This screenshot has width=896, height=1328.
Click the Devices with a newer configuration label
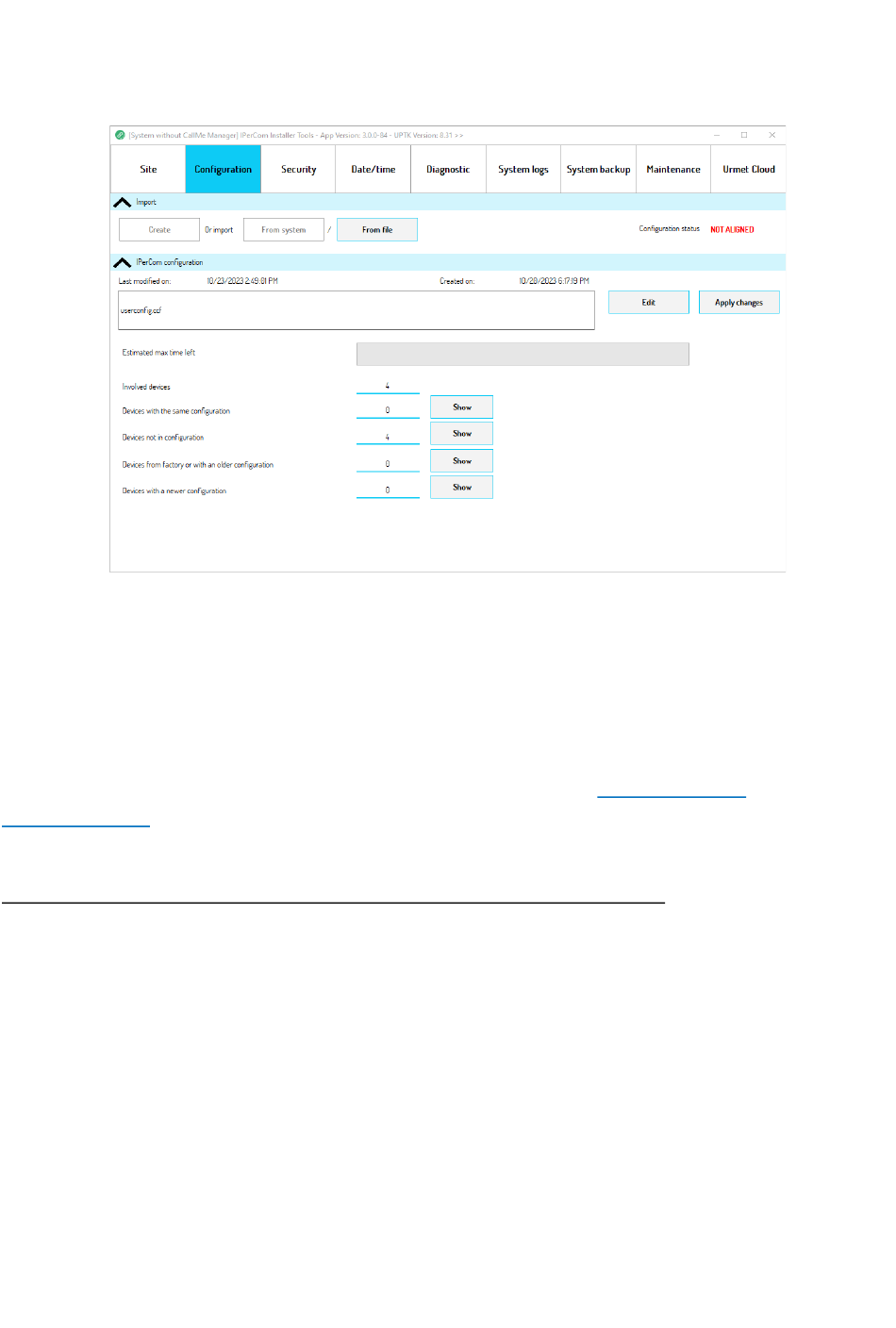[x=174, y=491]
